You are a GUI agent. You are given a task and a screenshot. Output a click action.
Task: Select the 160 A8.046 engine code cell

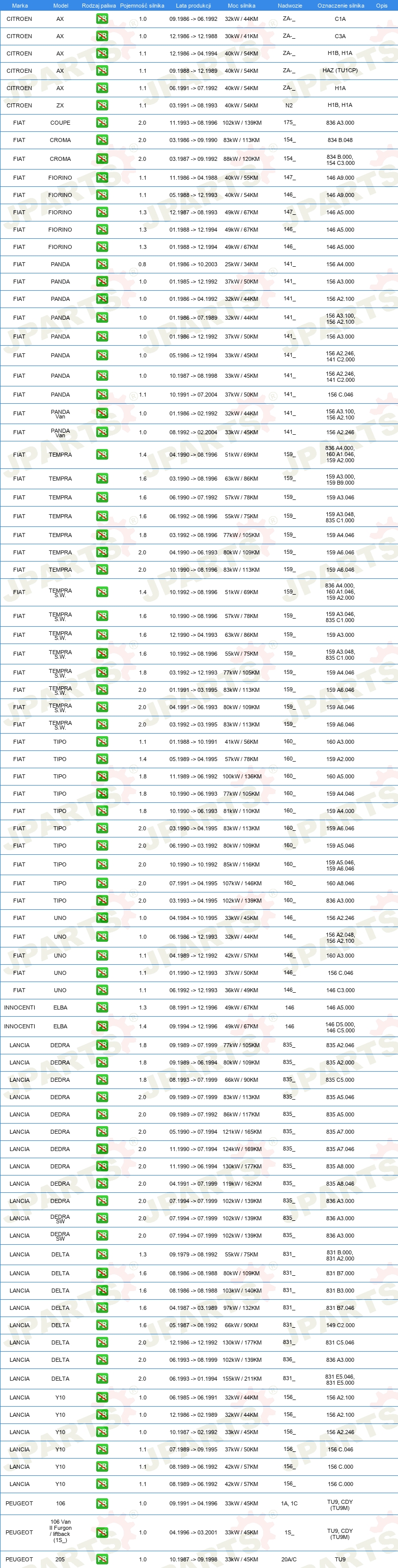tap(339, 883)
